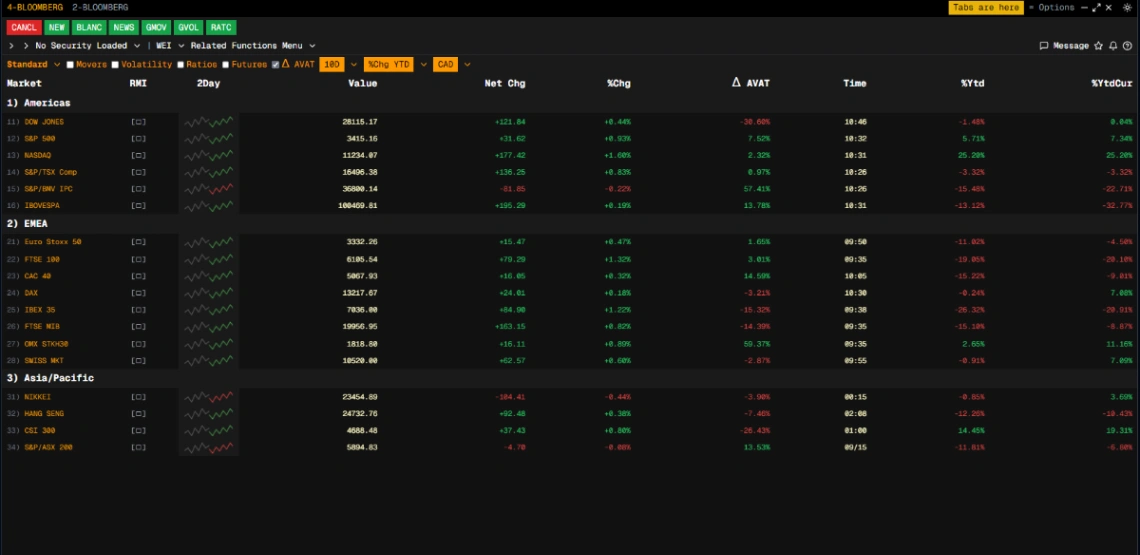
Task: Click the RMI icon in the FTSE MIB row
Action: [138, 327]
